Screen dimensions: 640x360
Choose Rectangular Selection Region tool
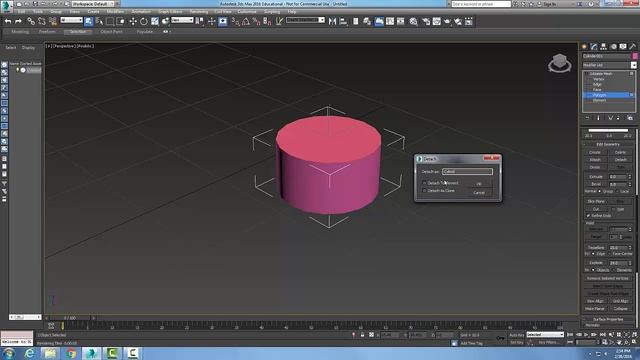click(x=110, y=21)
